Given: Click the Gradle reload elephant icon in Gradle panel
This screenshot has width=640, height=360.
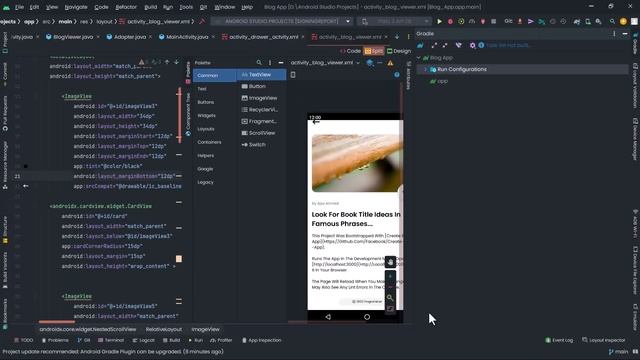Looking at the screenshot, I should point(420,45).
